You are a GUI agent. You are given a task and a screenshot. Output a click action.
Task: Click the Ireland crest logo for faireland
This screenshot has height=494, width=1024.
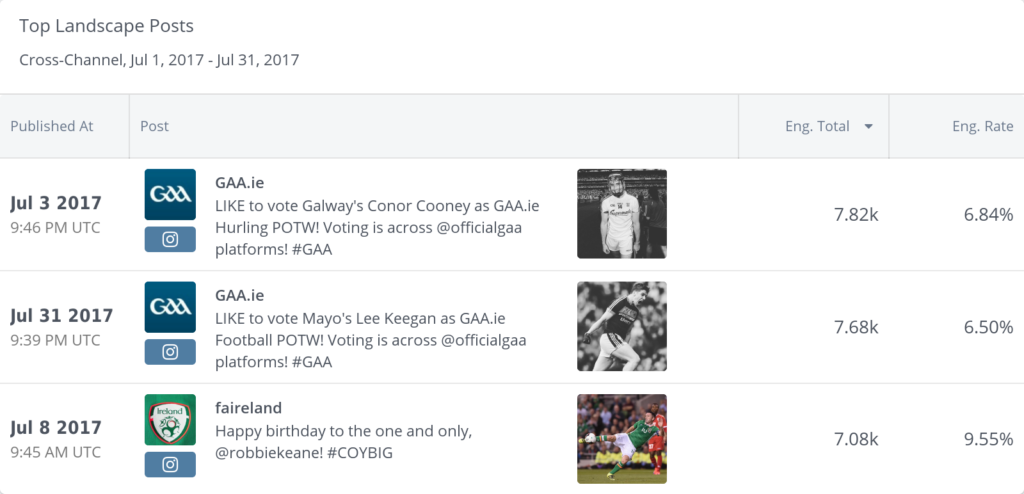tap(170, 419)
